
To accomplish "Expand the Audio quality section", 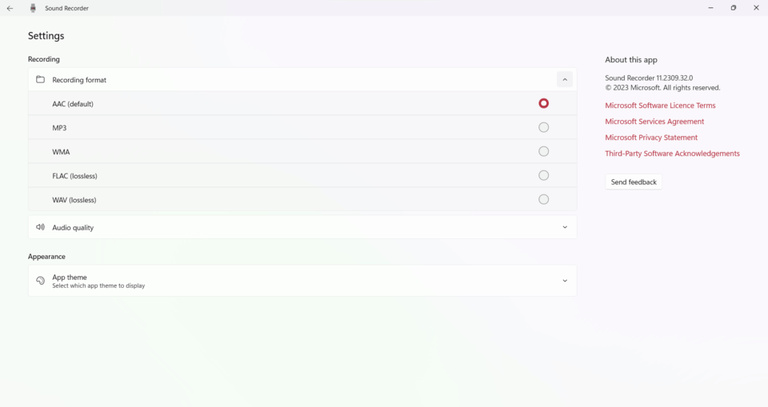I will click(x=564, y=227).
